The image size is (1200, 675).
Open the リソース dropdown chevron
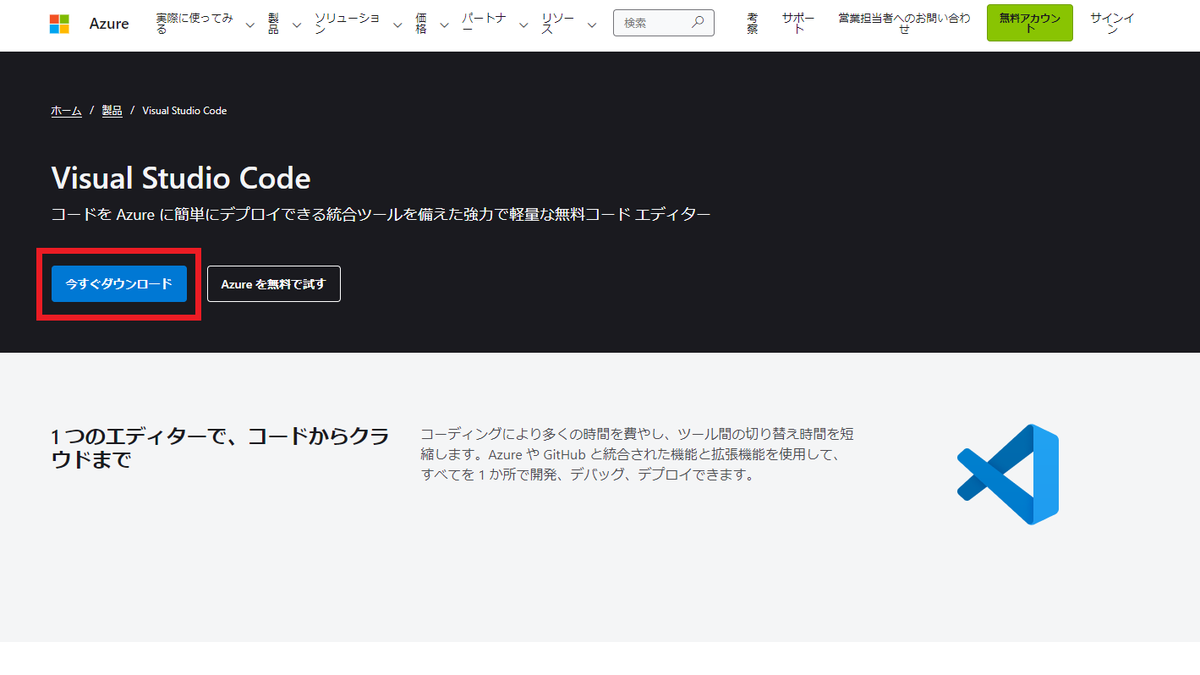coord(592,25)
